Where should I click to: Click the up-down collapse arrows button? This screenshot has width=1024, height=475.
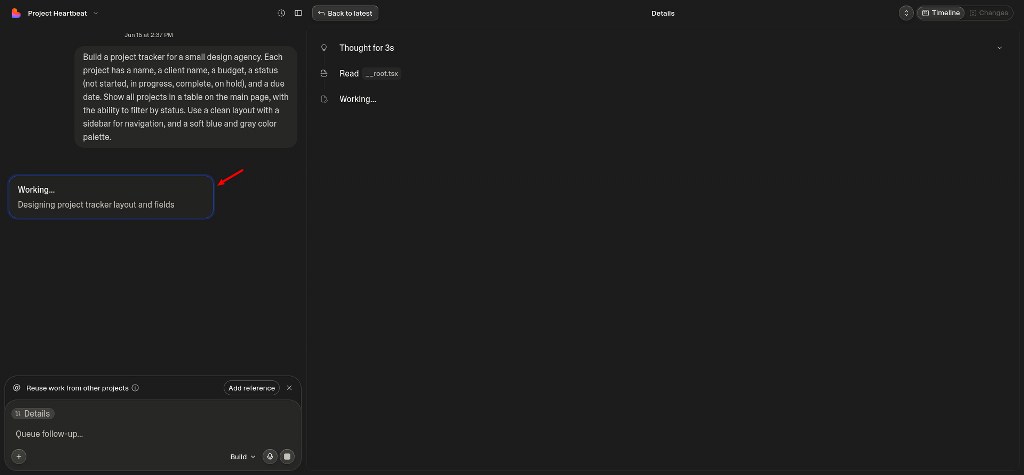point(906,13)
